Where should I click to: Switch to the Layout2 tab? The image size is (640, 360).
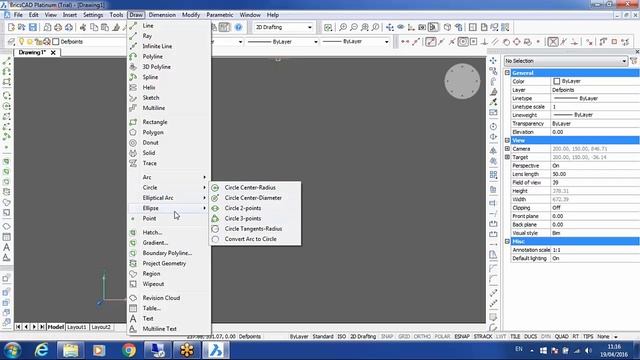(101, 327)
